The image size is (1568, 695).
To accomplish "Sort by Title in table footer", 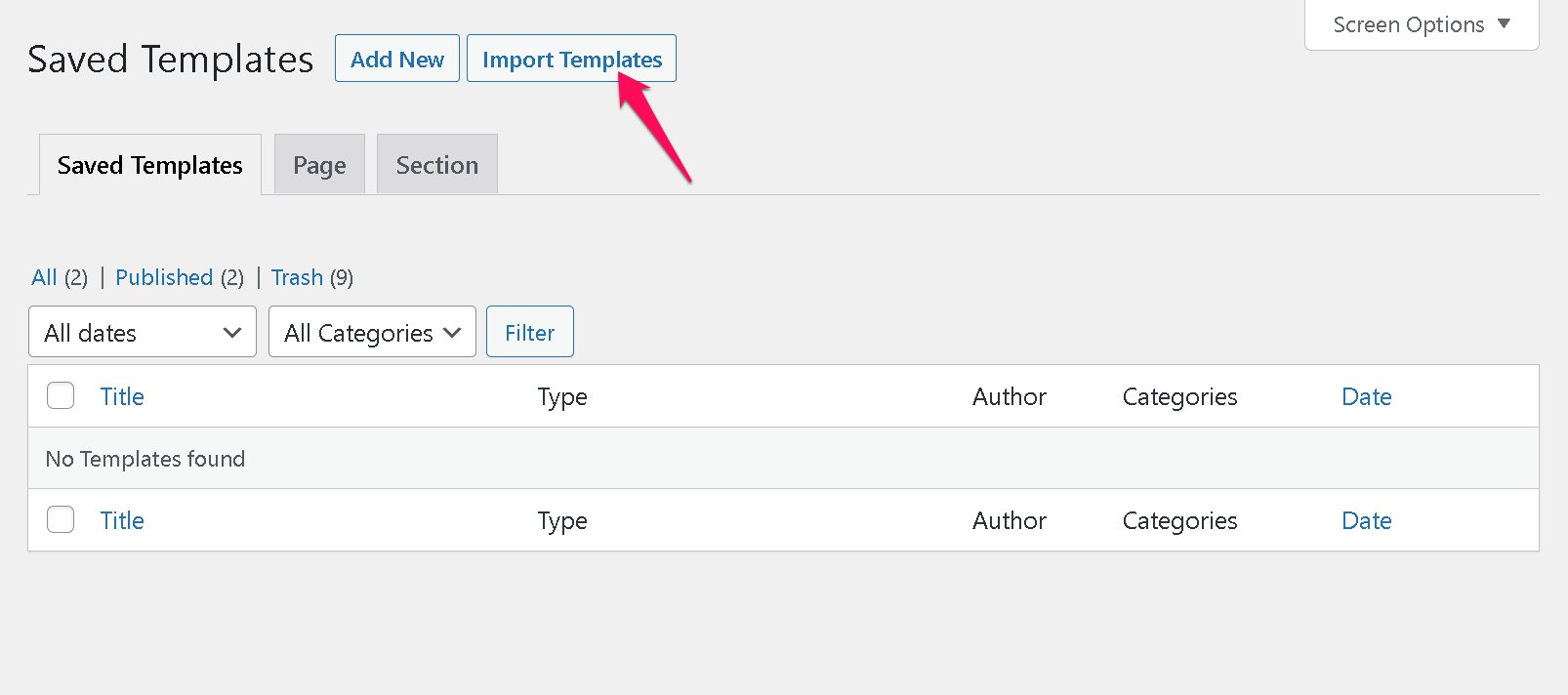I will pyautogui.click(x=122, y=520).
